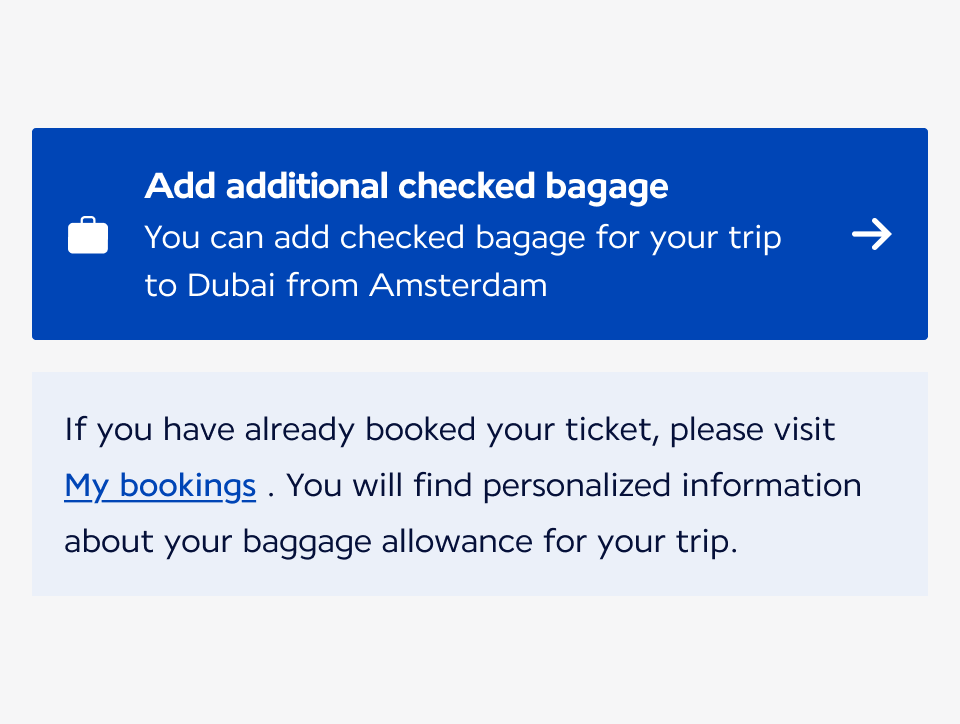Click the word 'ticket,' in the info message

click(612, 430)
